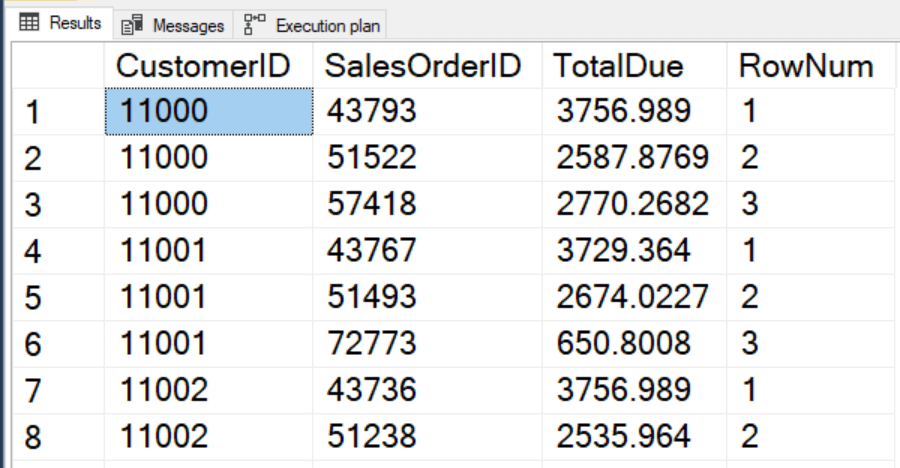This screenshot has width=900, height=468.
Task: Click the Execution plan diagram icon
Action: 254,25
